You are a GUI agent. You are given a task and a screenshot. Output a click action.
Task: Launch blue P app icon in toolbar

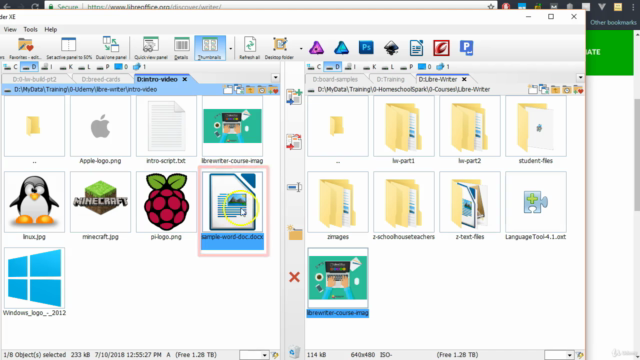coord(466,48)
